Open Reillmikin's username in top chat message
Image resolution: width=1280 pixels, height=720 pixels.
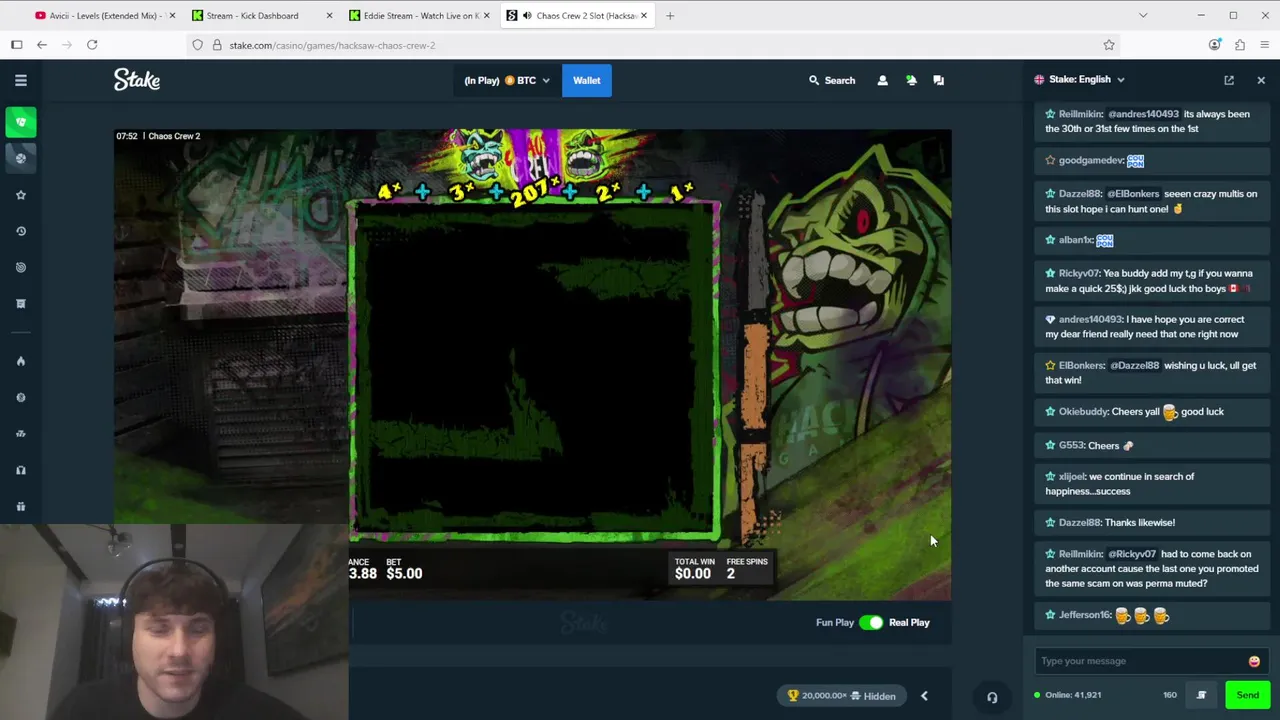click(1081, 114)
